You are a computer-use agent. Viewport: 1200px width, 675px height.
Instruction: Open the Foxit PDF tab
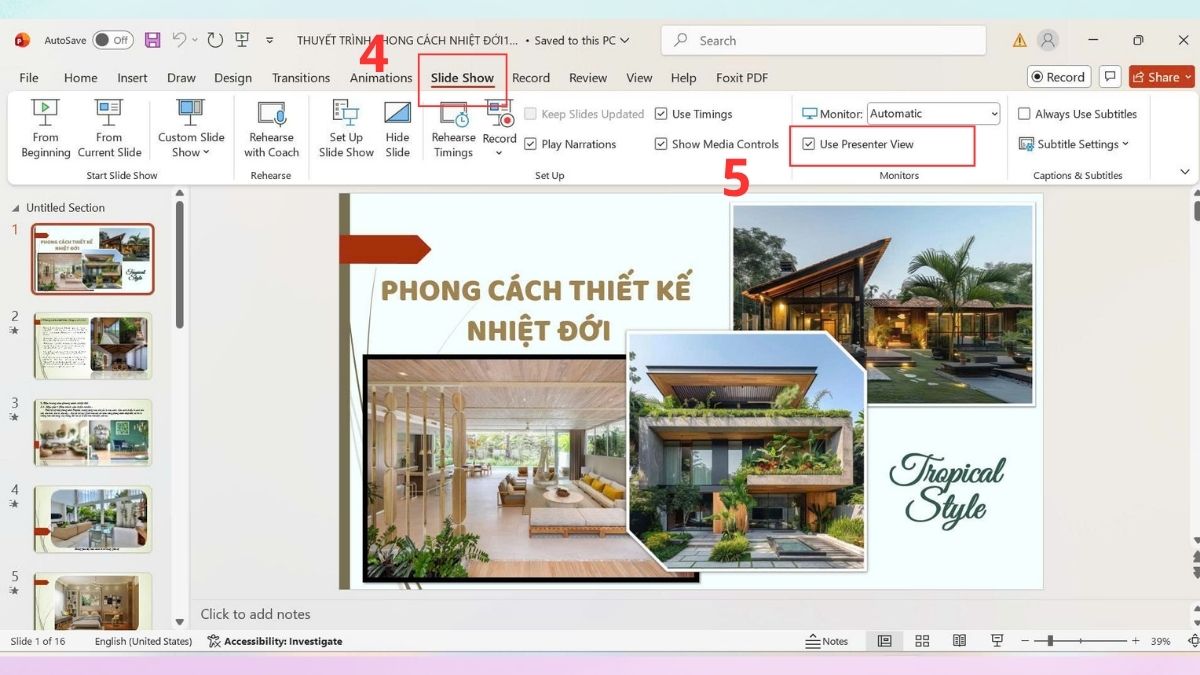742,77
